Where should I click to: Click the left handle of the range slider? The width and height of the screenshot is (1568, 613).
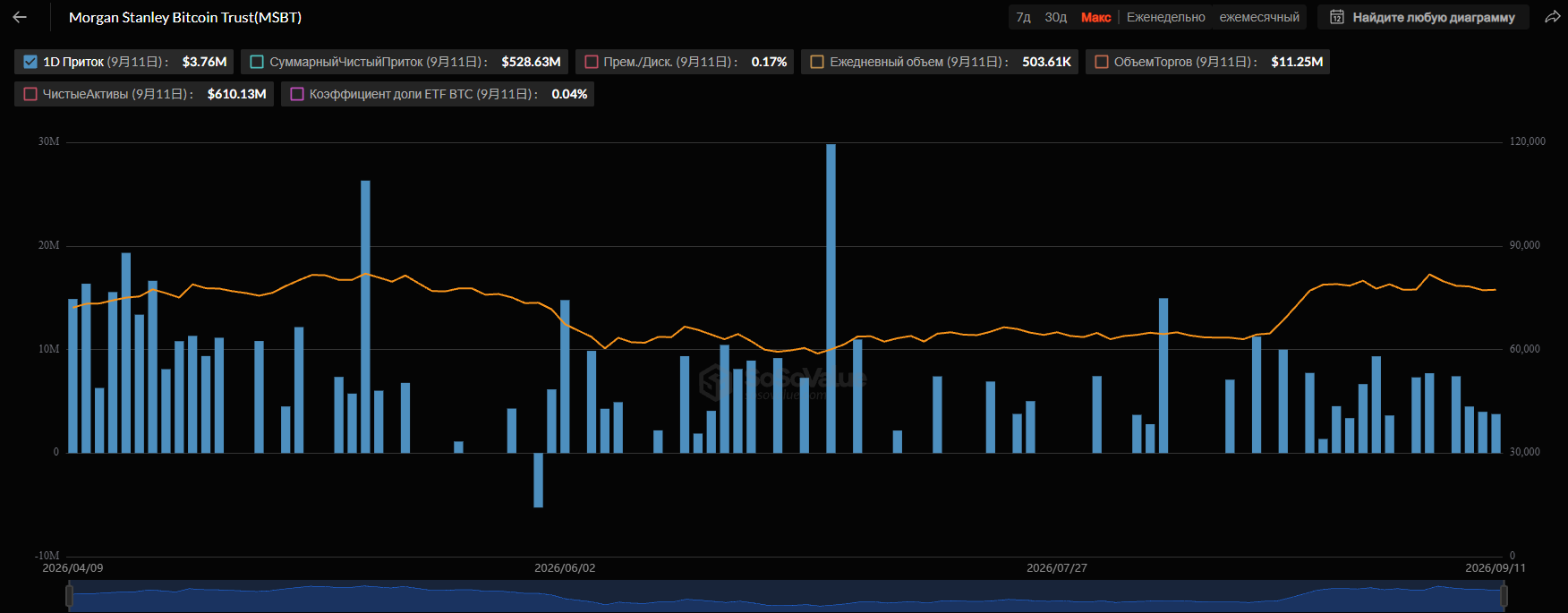[x=70, y=596]
